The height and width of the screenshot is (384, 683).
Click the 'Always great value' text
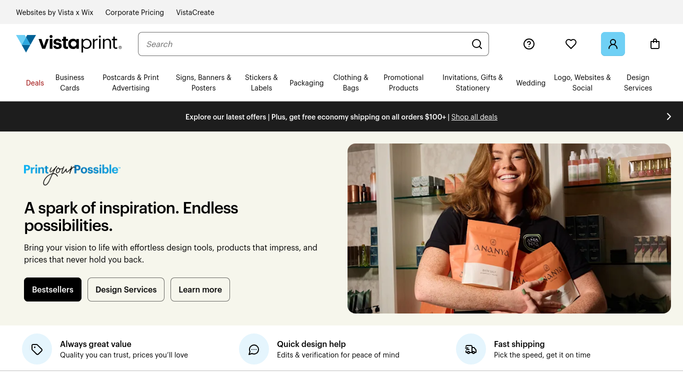click(95, 344)
